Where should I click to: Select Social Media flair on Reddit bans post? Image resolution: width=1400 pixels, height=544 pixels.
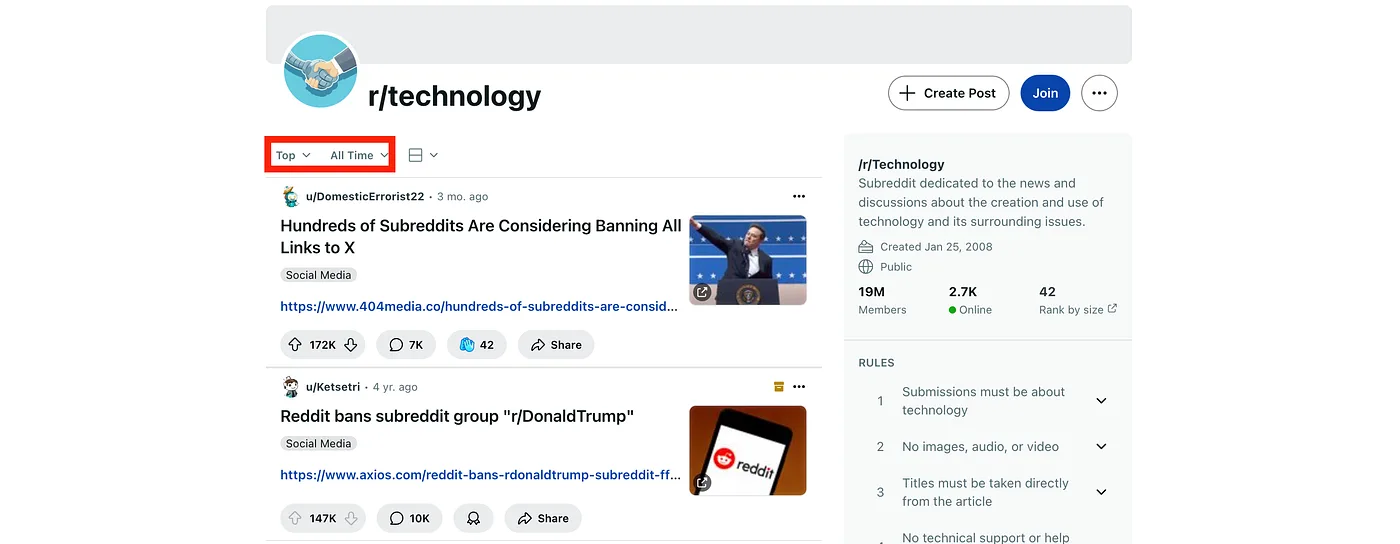[x=318, y=443]
